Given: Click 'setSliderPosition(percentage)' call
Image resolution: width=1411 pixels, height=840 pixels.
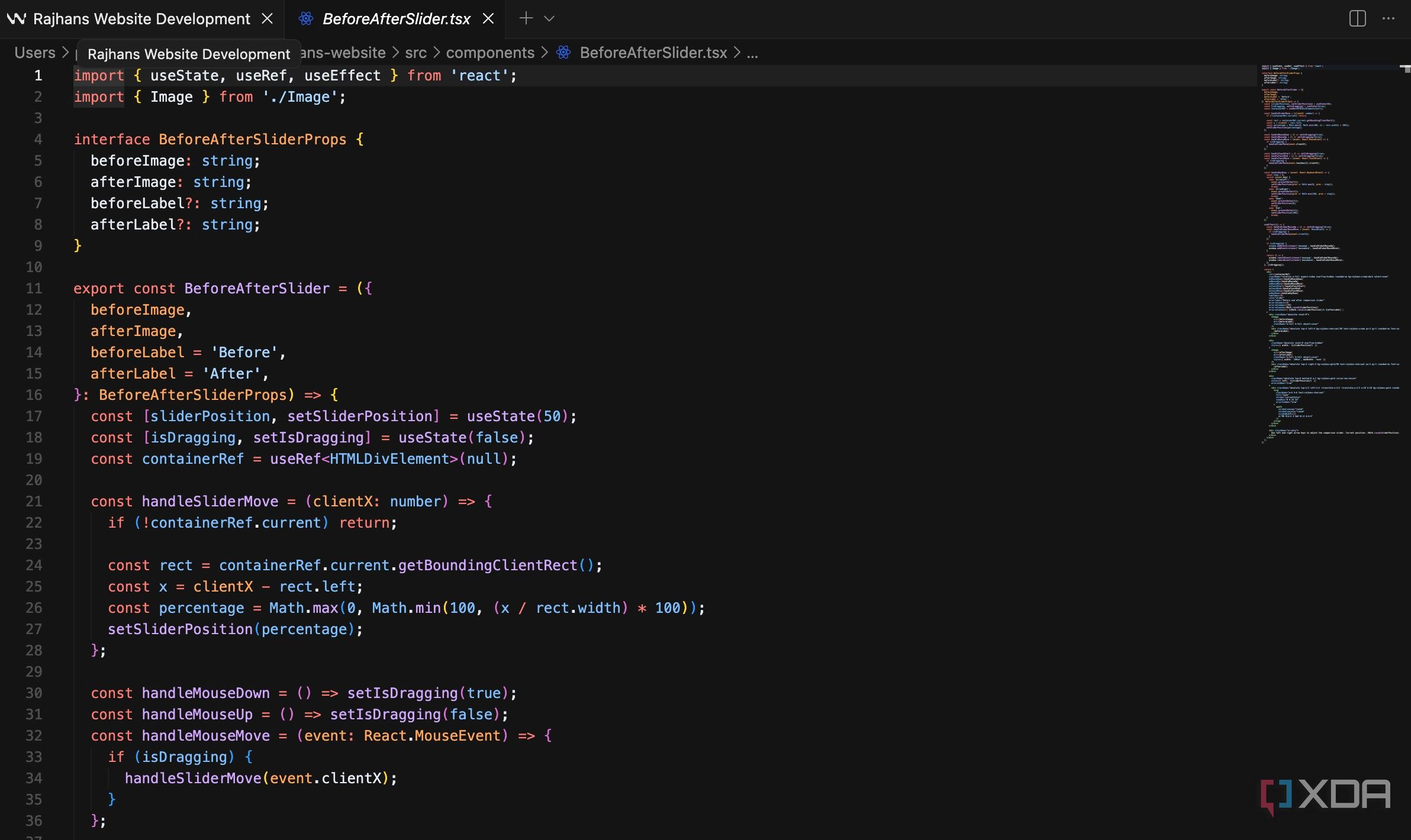Looking at the screenshot, I should [x=231, y=629].
